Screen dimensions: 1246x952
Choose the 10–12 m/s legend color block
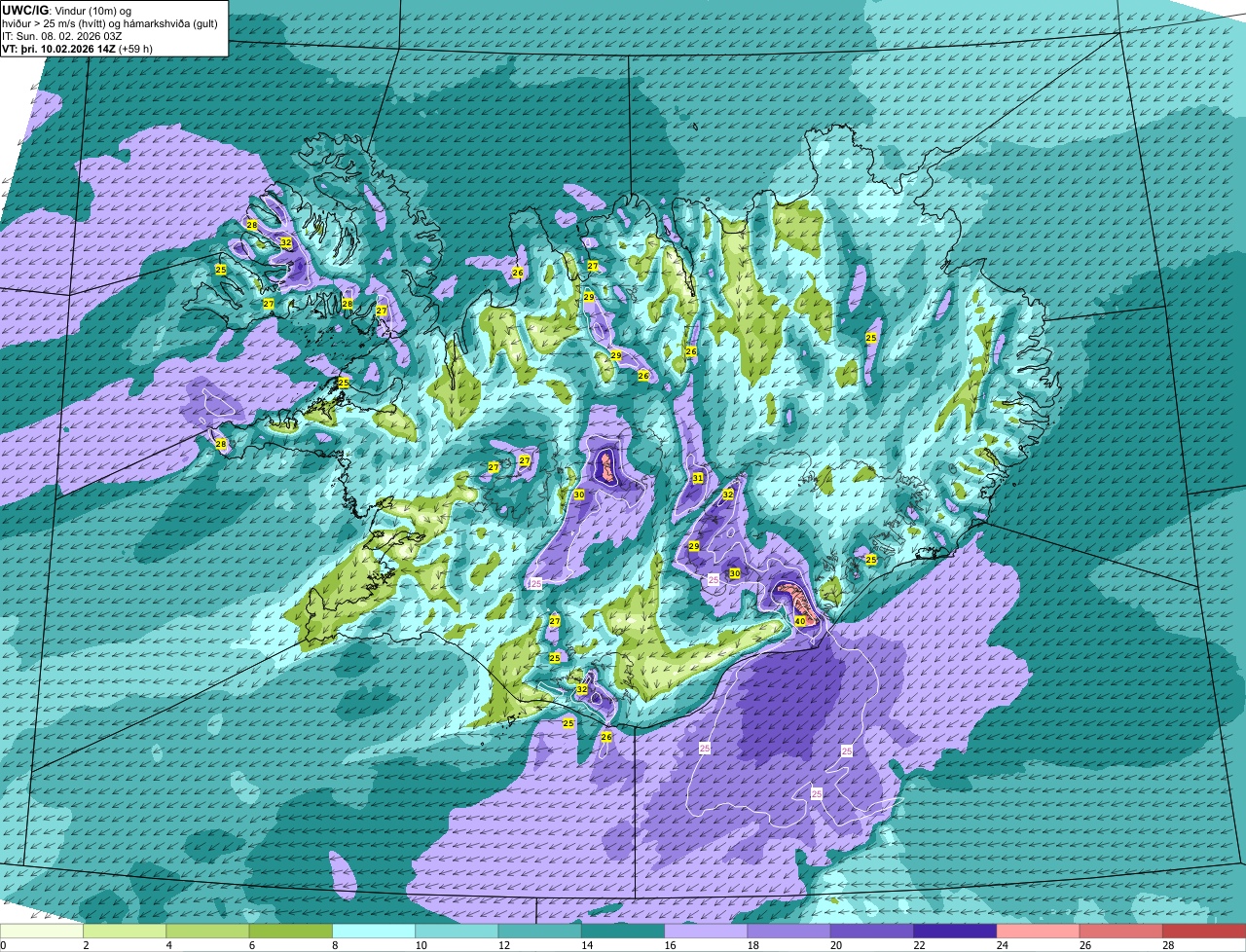457,932
